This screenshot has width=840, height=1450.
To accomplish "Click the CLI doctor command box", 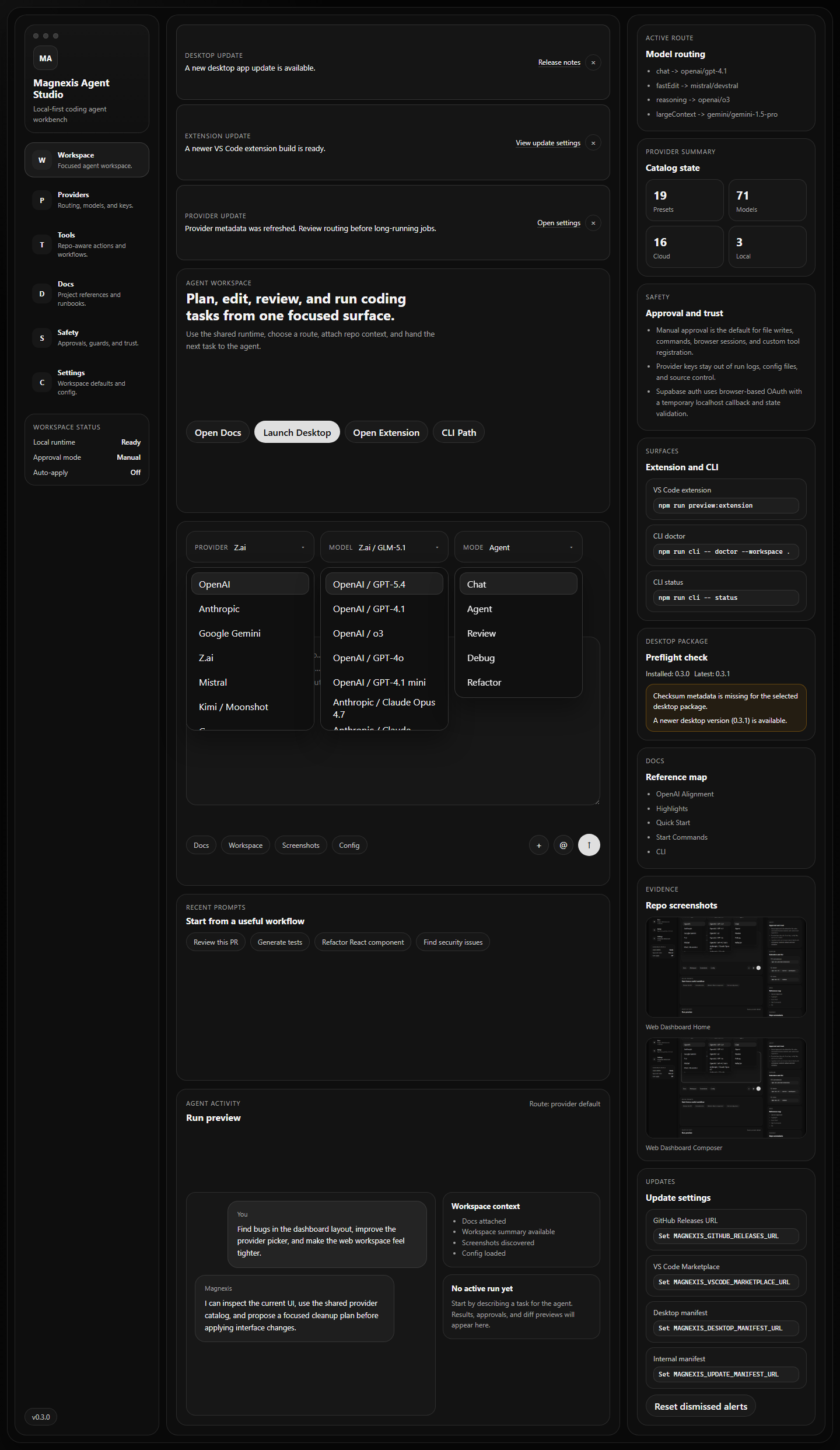I will [x=726, y=551].
